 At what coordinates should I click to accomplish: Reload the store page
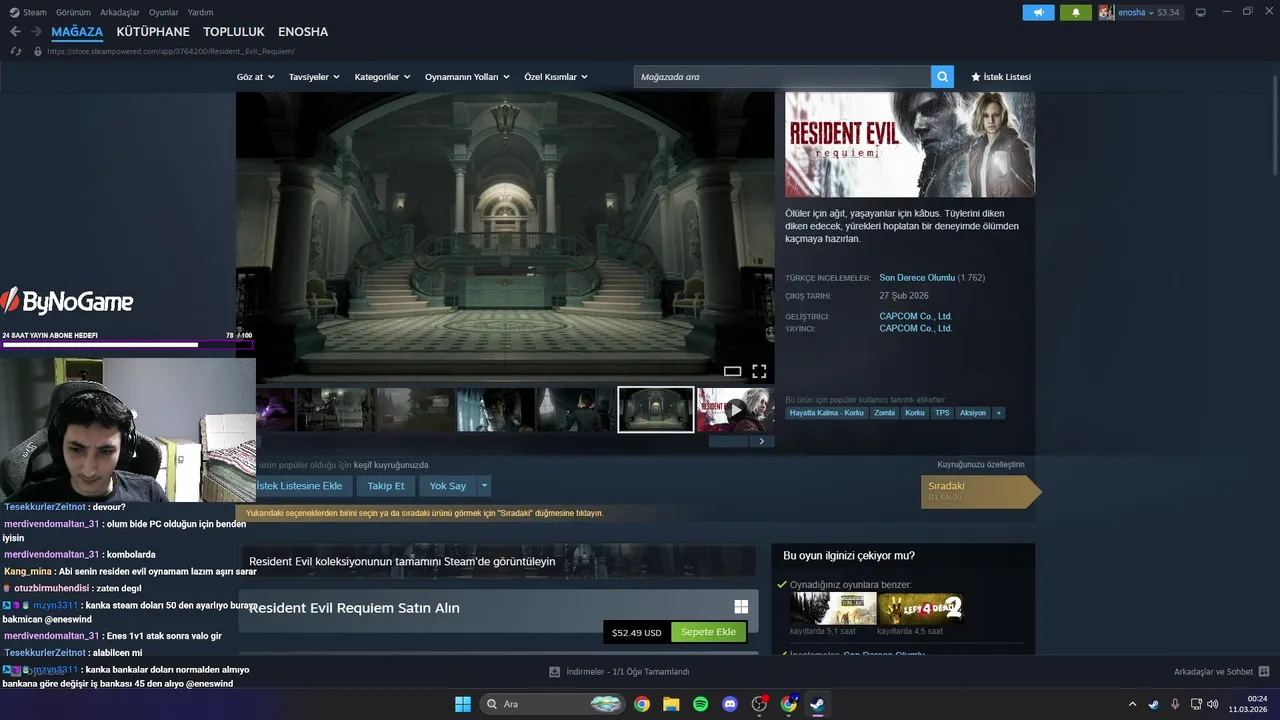(15, 51)
